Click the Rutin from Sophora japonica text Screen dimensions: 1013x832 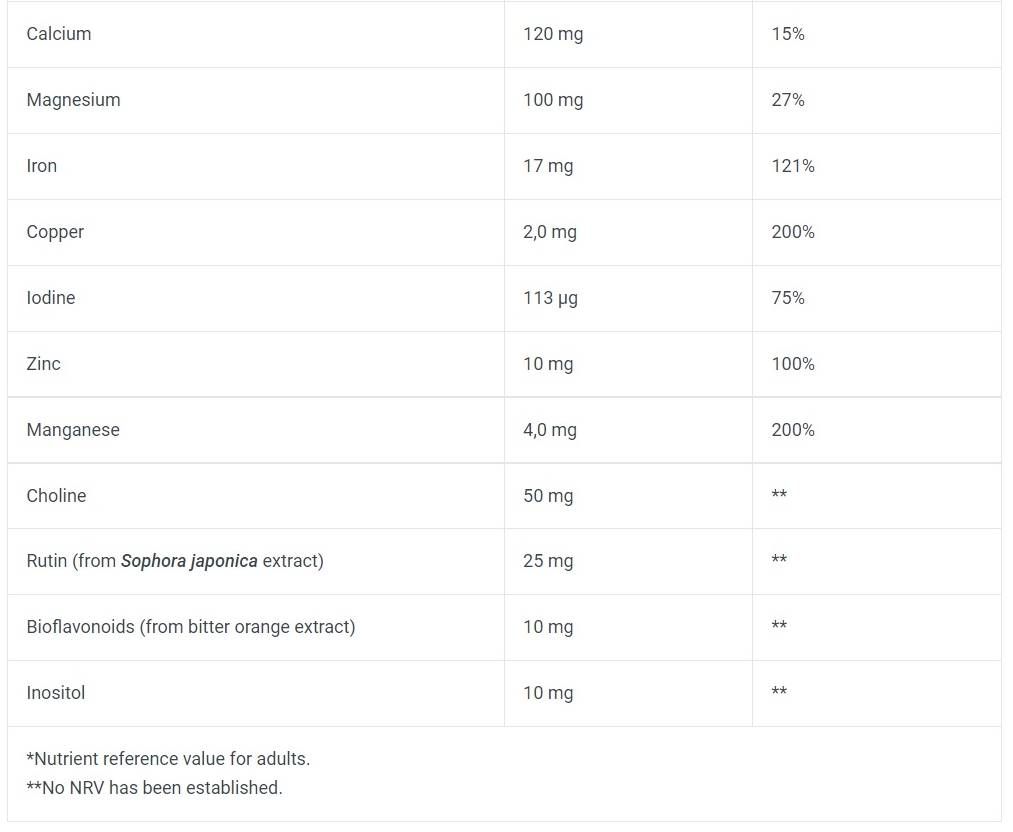click(x=175, y=561)
